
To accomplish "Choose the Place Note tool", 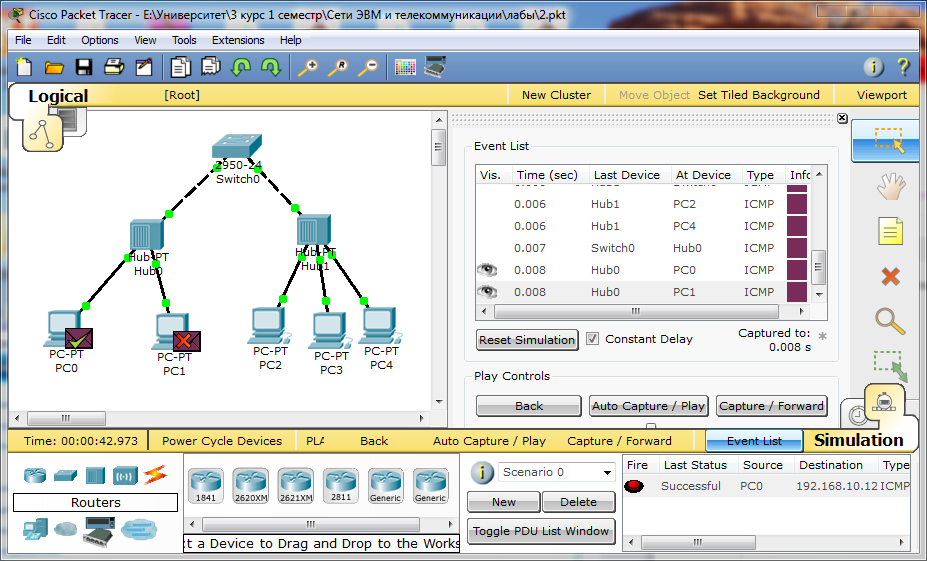I will coord(890,231).
